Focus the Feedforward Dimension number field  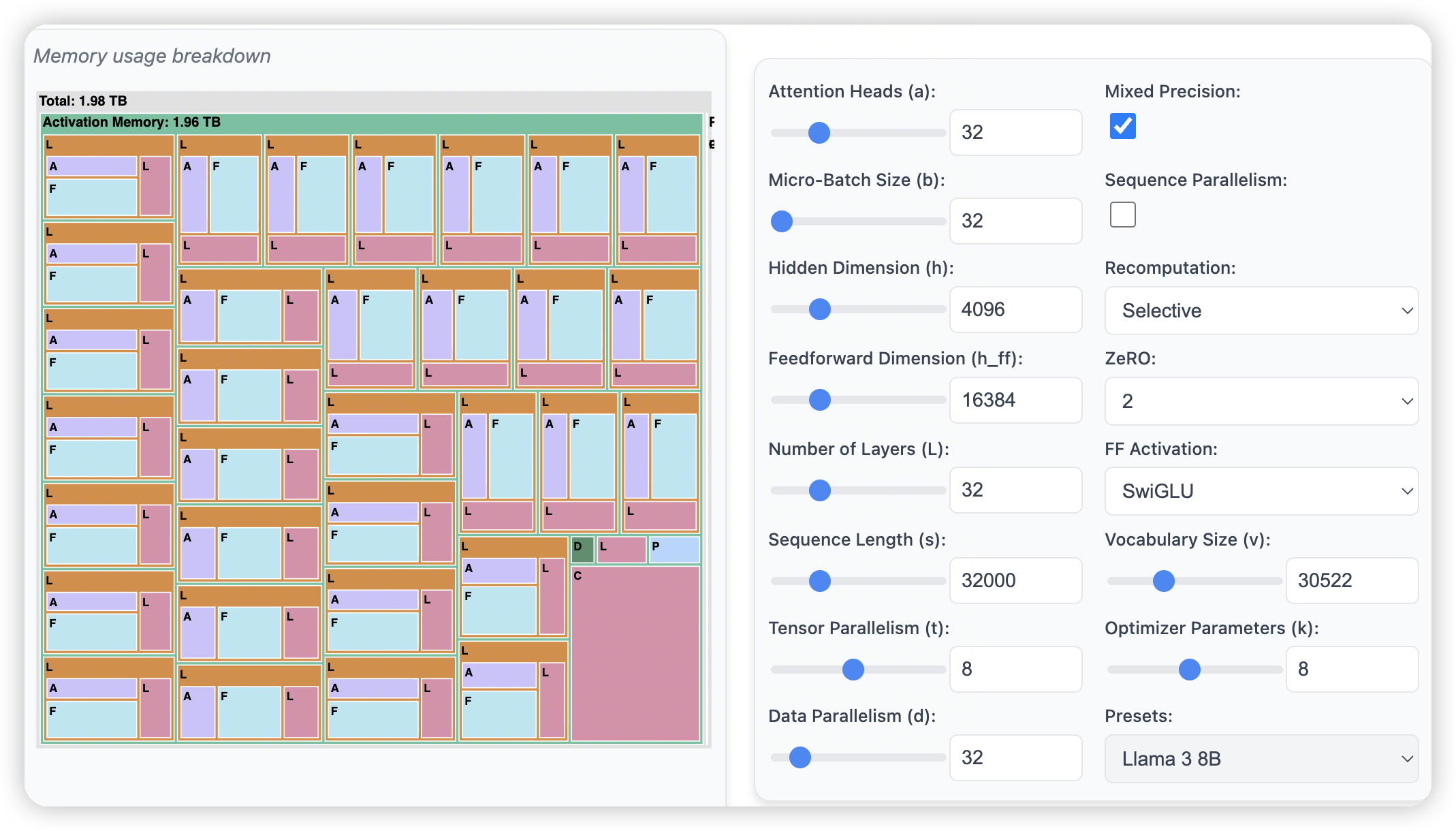(1015, 400)
